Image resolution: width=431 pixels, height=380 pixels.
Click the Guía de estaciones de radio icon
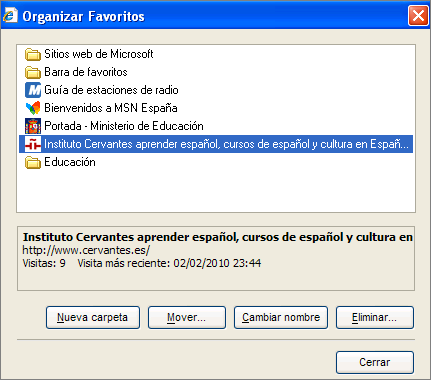(x=33, y=90)
